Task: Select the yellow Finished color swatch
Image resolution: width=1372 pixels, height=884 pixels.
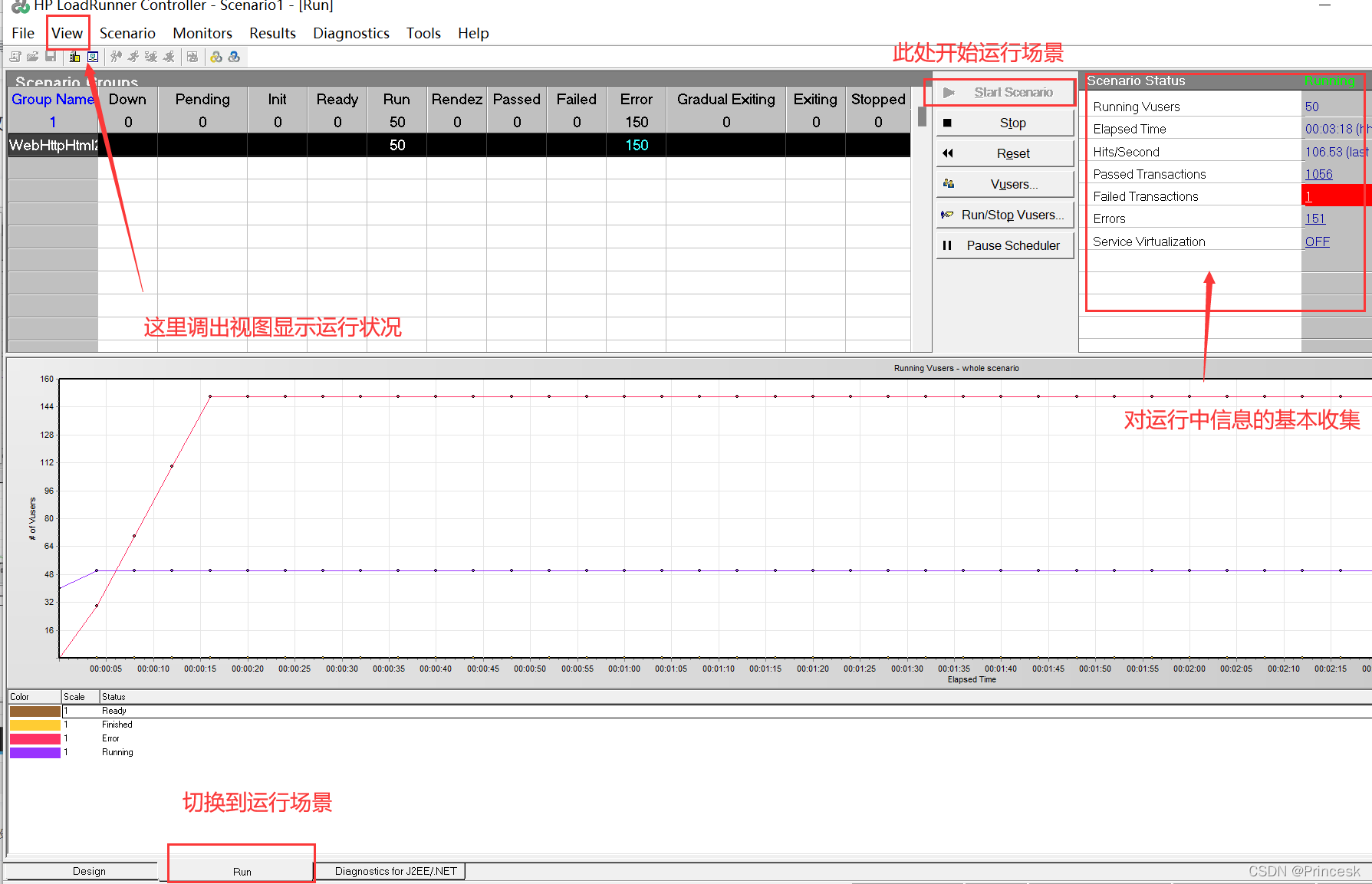Action: click(35, 725)
